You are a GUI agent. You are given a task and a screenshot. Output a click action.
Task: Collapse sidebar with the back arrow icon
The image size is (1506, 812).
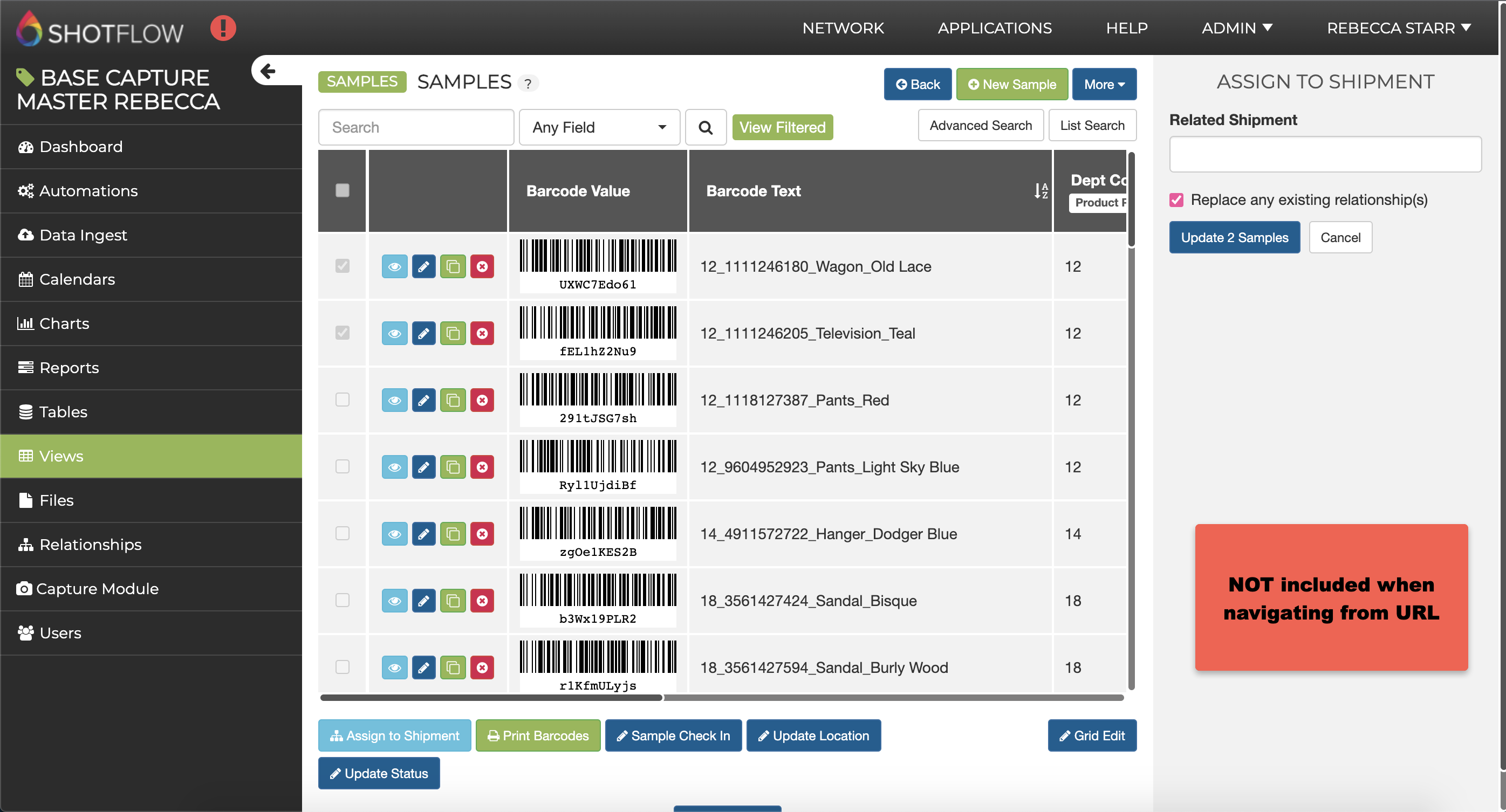click(x=268, y=71)
